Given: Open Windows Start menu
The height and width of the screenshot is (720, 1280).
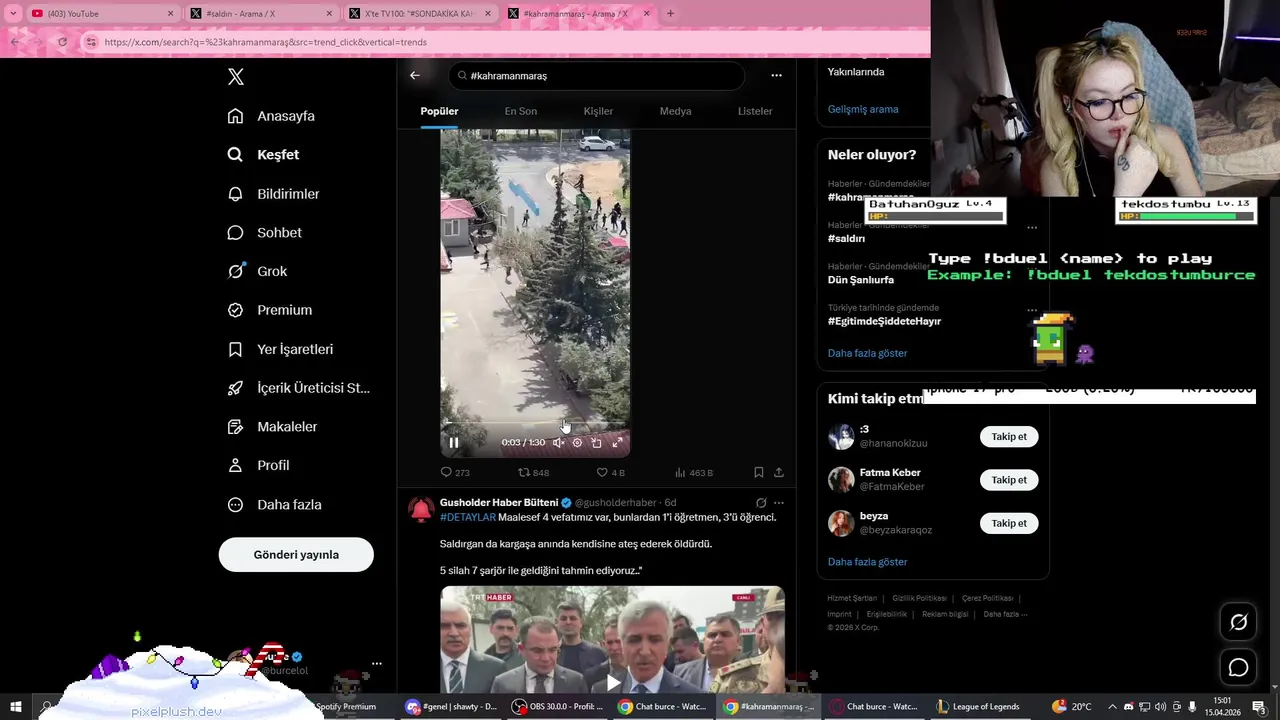Looking at the screenshot, I should click(16, 707).
